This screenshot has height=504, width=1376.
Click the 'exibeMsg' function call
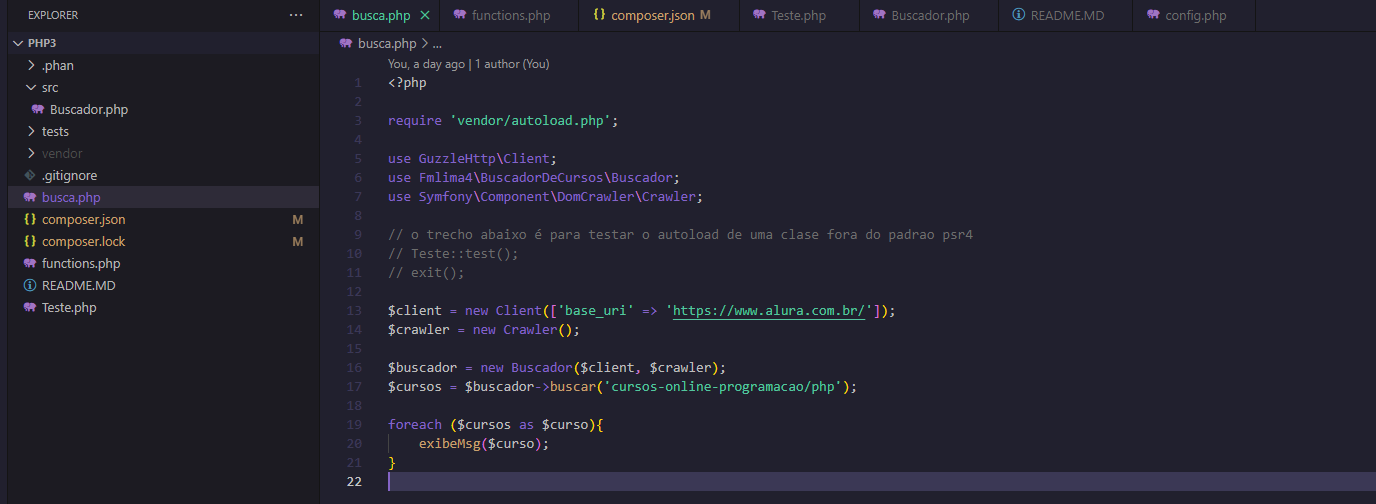[x=449, y=444]
